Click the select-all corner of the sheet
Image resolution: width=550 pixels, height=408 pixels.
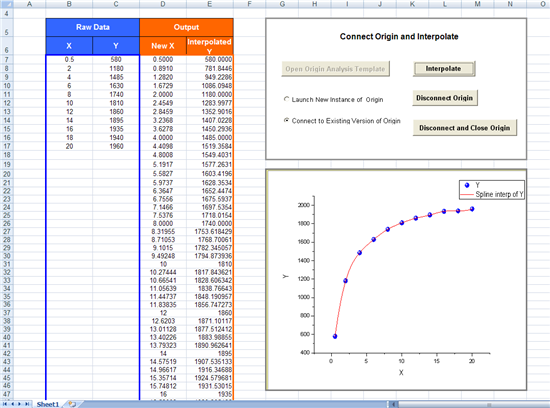coord(7,4)
